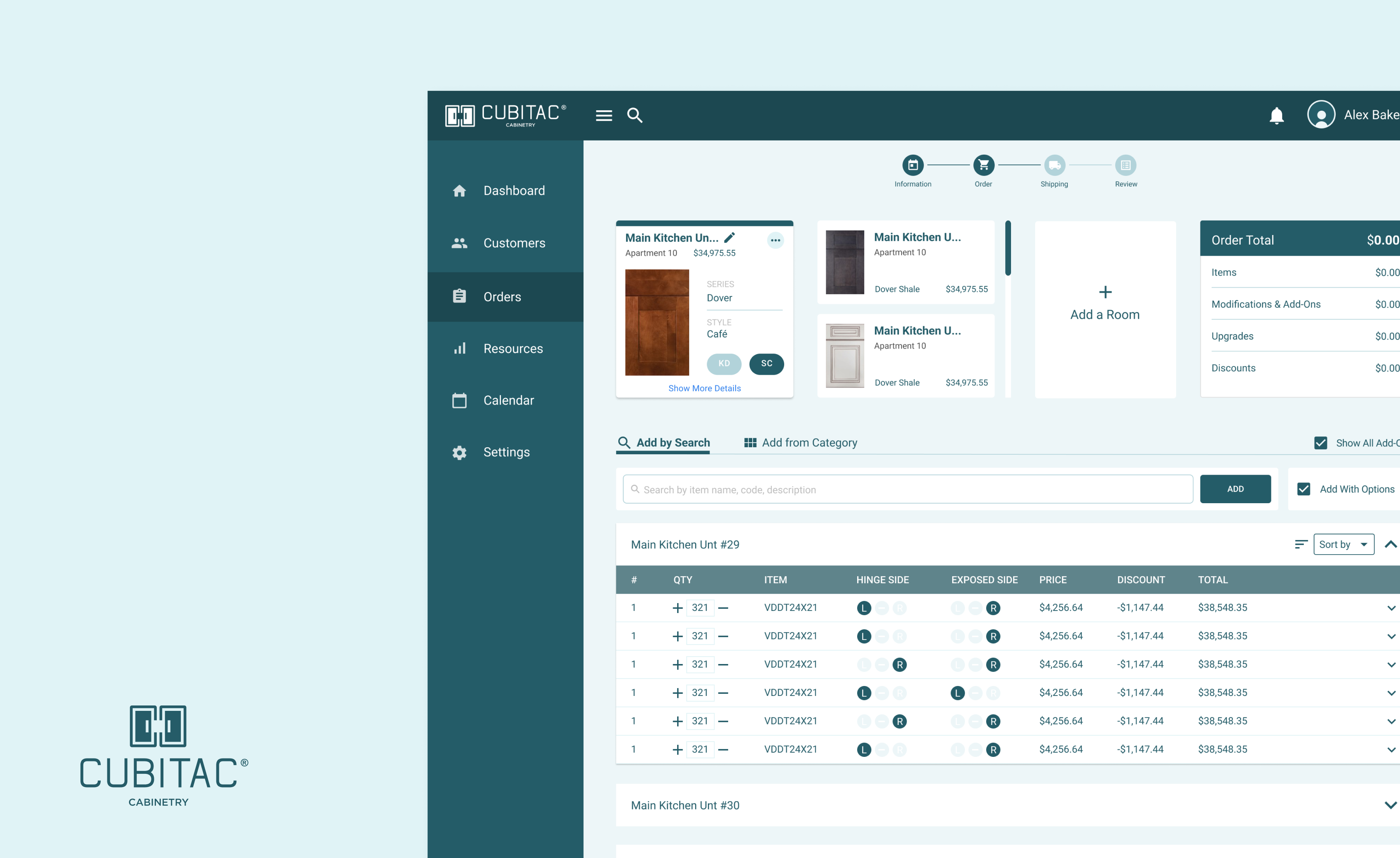Image resolution: width=1400 pixels, height=858 pixels.
Task: Set exposed side R in first row
Action: tap(993, 608)
